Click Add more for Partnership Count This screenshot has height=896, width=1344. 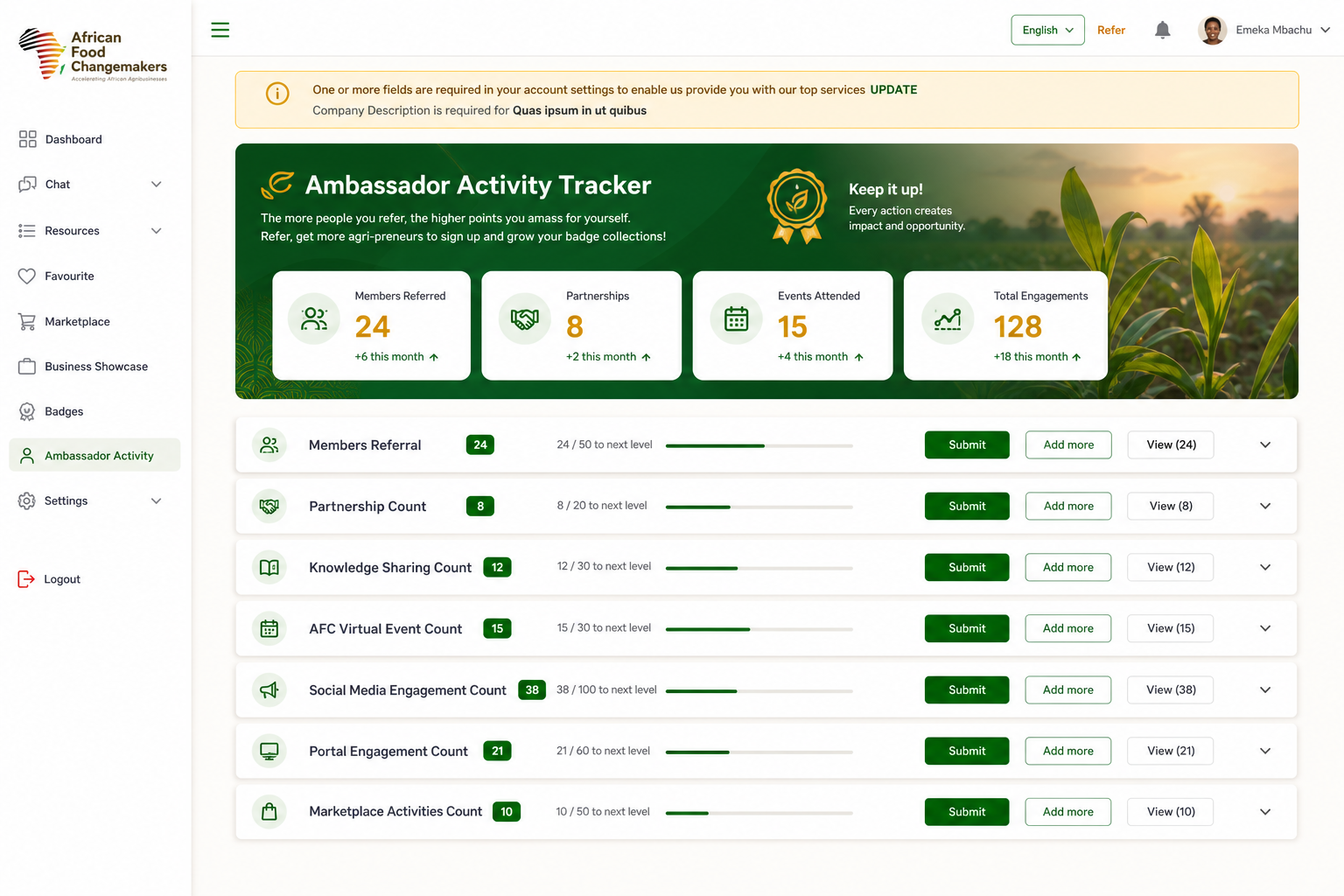(1068, 506)
